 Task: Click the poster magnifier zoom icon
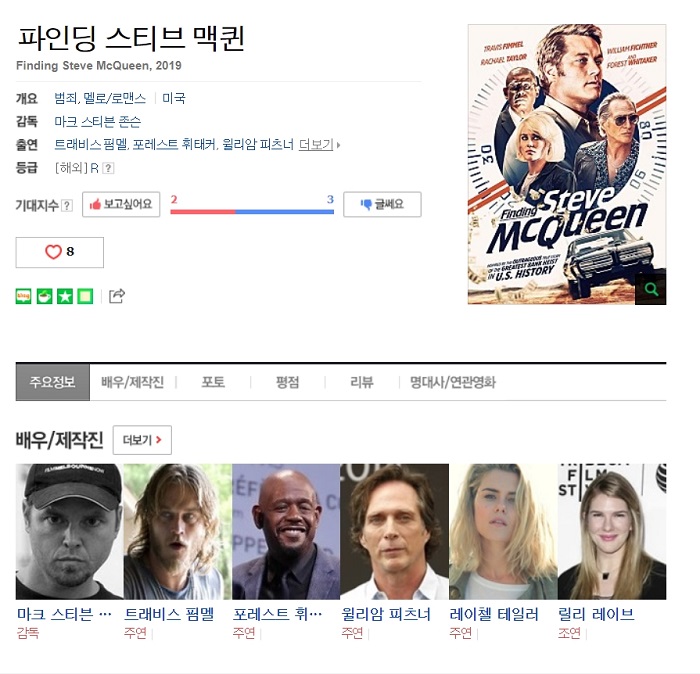click(x=651, y=290)
